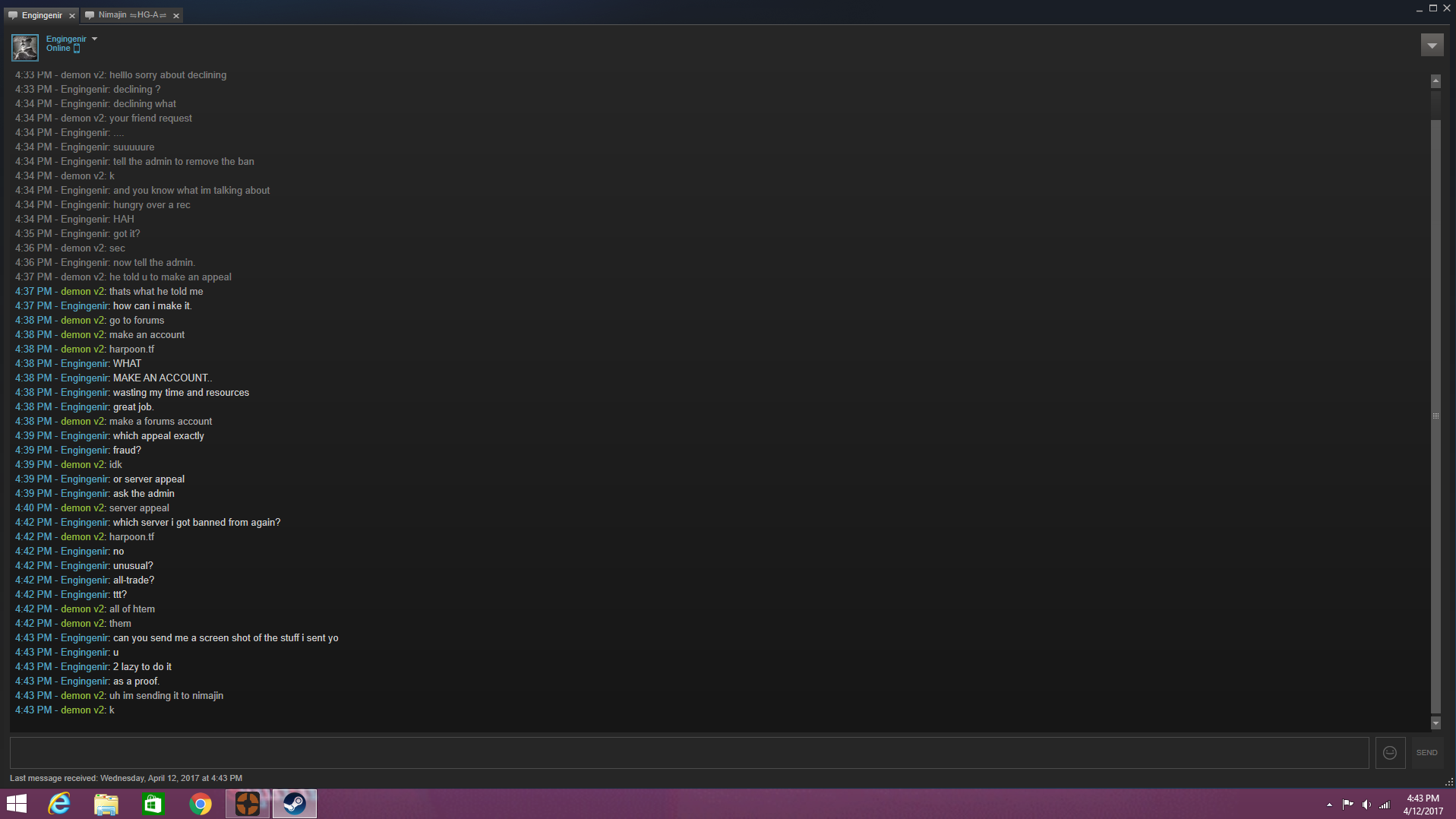Click the Steam taskbar icon
This screenshot has height=819, width=1456.
[295, 804]
